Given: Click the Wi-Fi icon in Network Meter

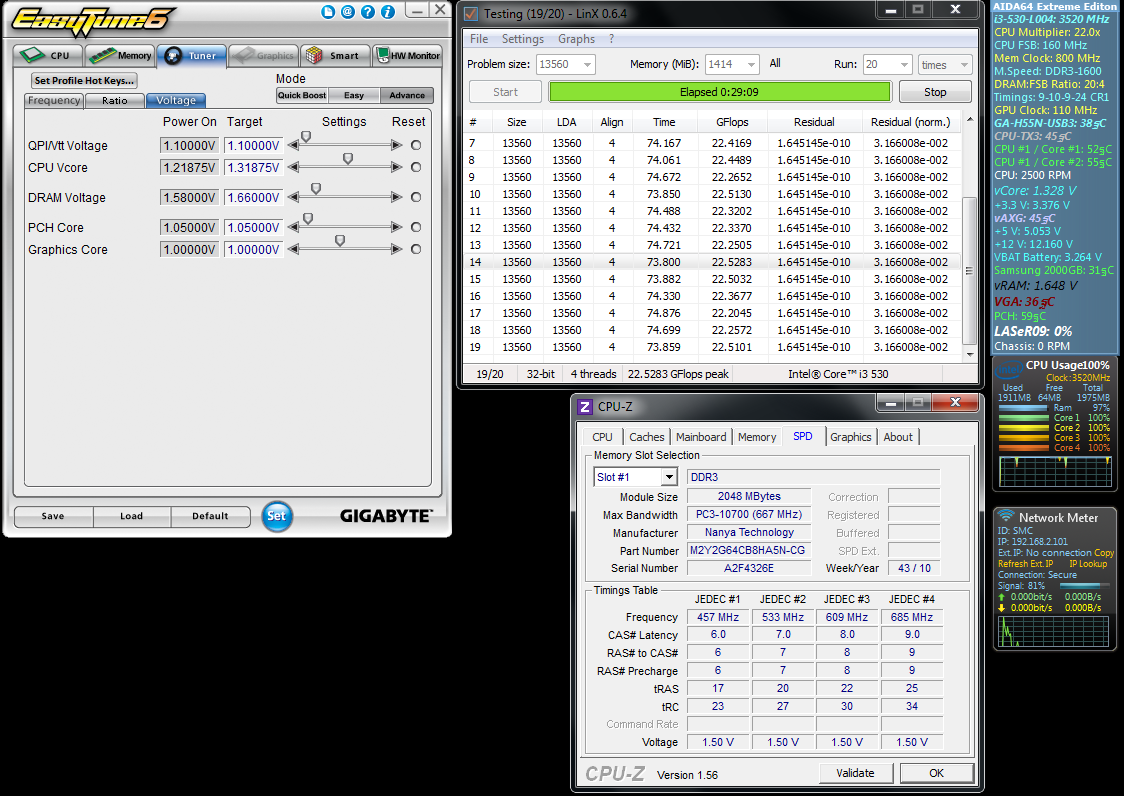Looking at the screenshot, I should pos(1006,517).
